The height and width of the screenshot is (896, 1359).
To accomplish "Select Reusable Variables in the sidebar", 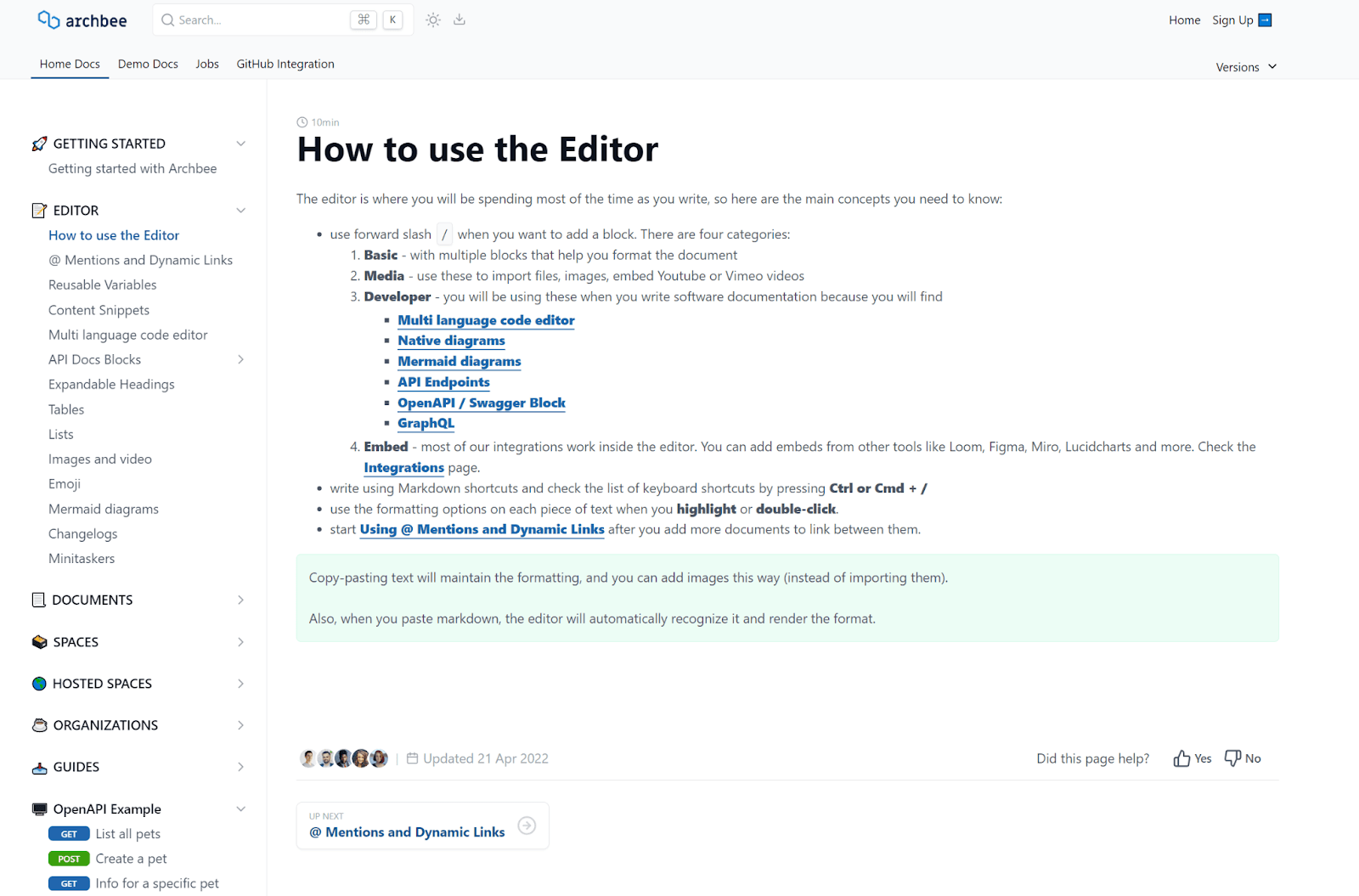I will click(103, 285).
